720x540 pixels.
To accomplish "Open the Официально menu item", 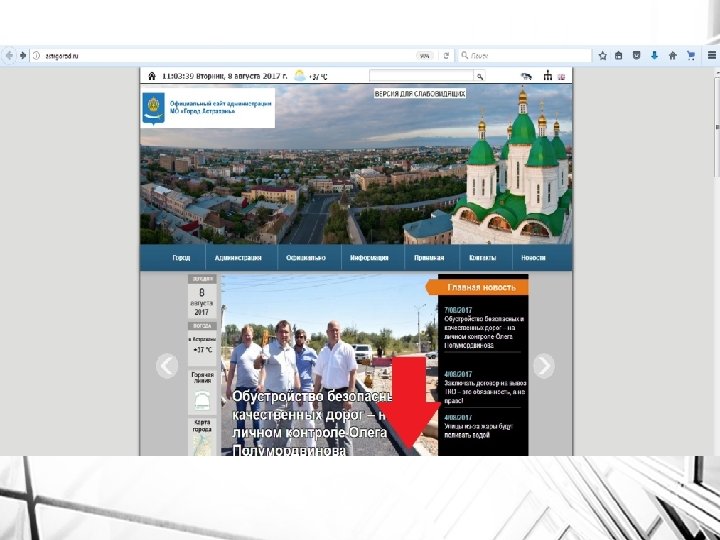I will 306,258.
